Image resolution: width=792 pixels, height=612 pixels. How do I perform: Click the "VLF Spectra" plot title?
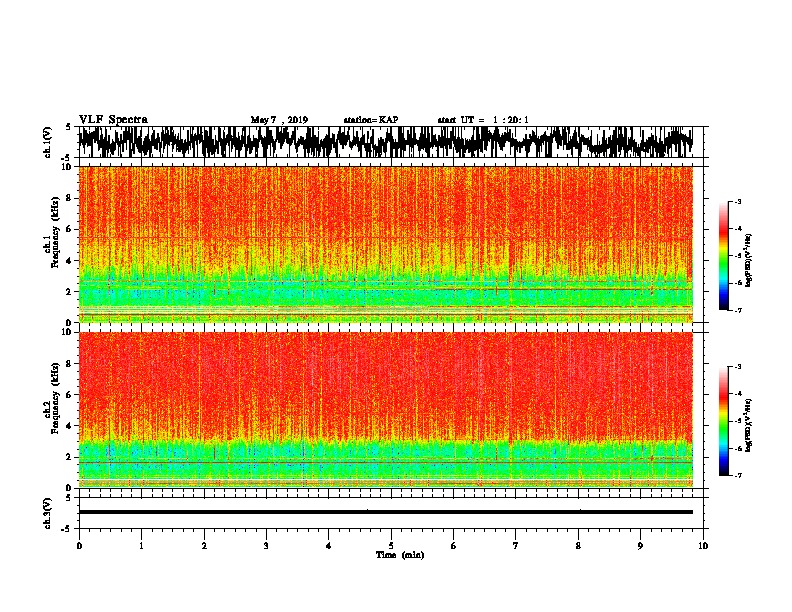coord(113,120)
